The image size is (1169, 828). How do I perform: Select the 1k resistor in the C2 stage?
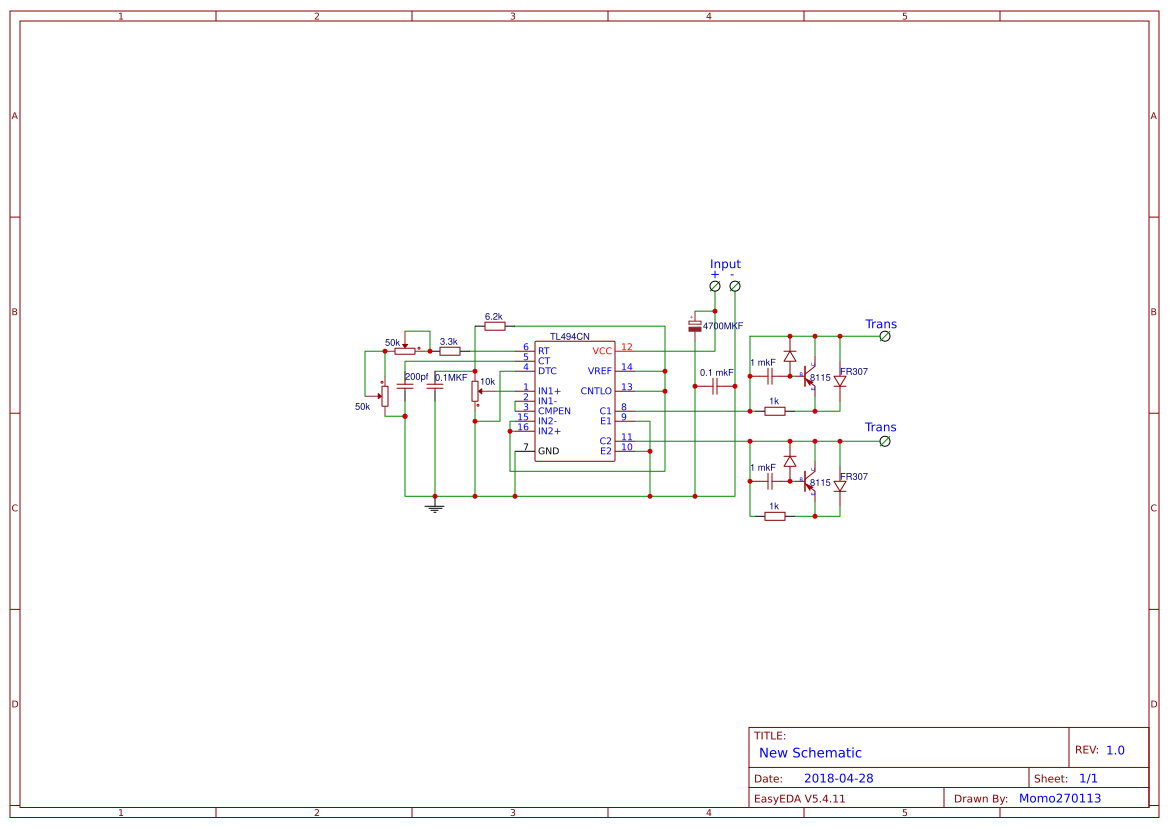(775, 516)
